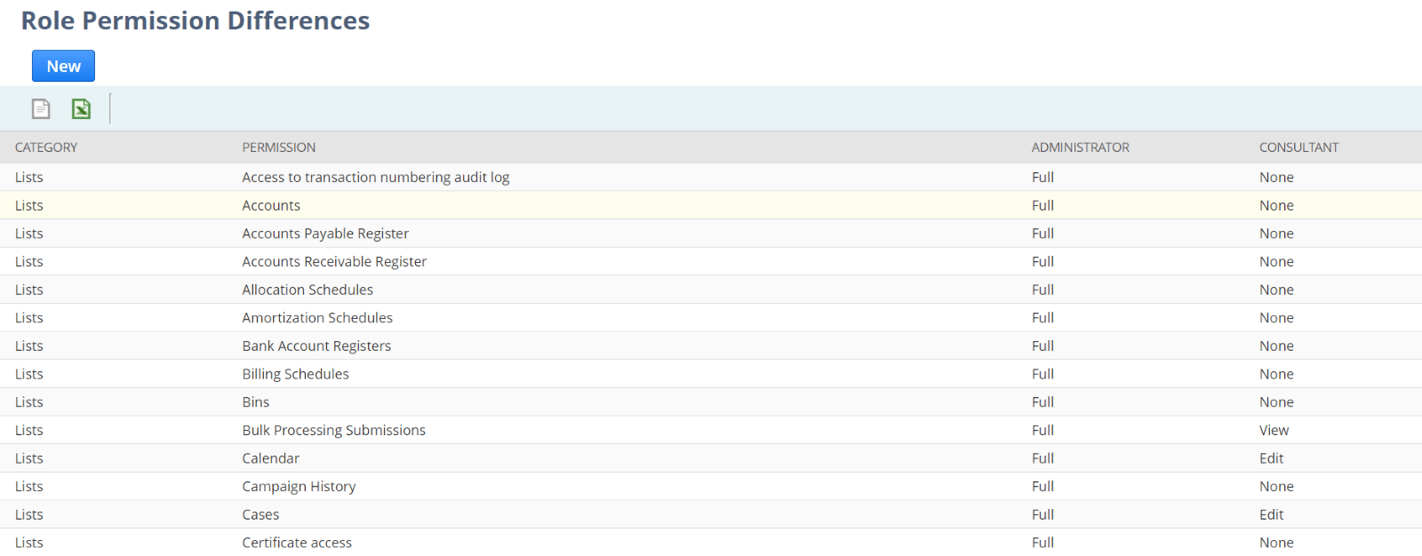Select 'Allocation Schedules' permission
Screen dimensions: 1422x556
307,289
